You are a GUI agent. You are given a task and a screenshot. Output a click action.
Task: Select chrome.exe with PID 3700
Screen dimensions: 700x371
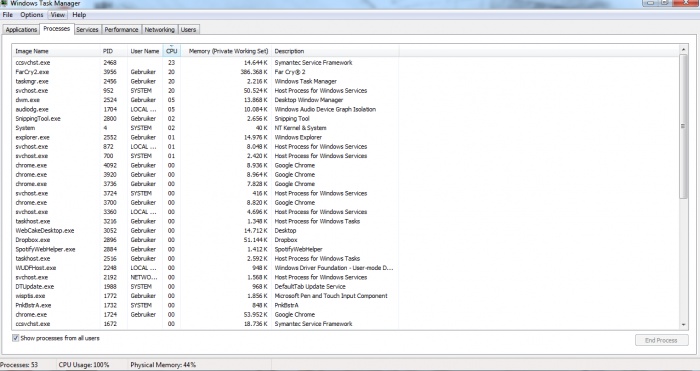[205, 202]
